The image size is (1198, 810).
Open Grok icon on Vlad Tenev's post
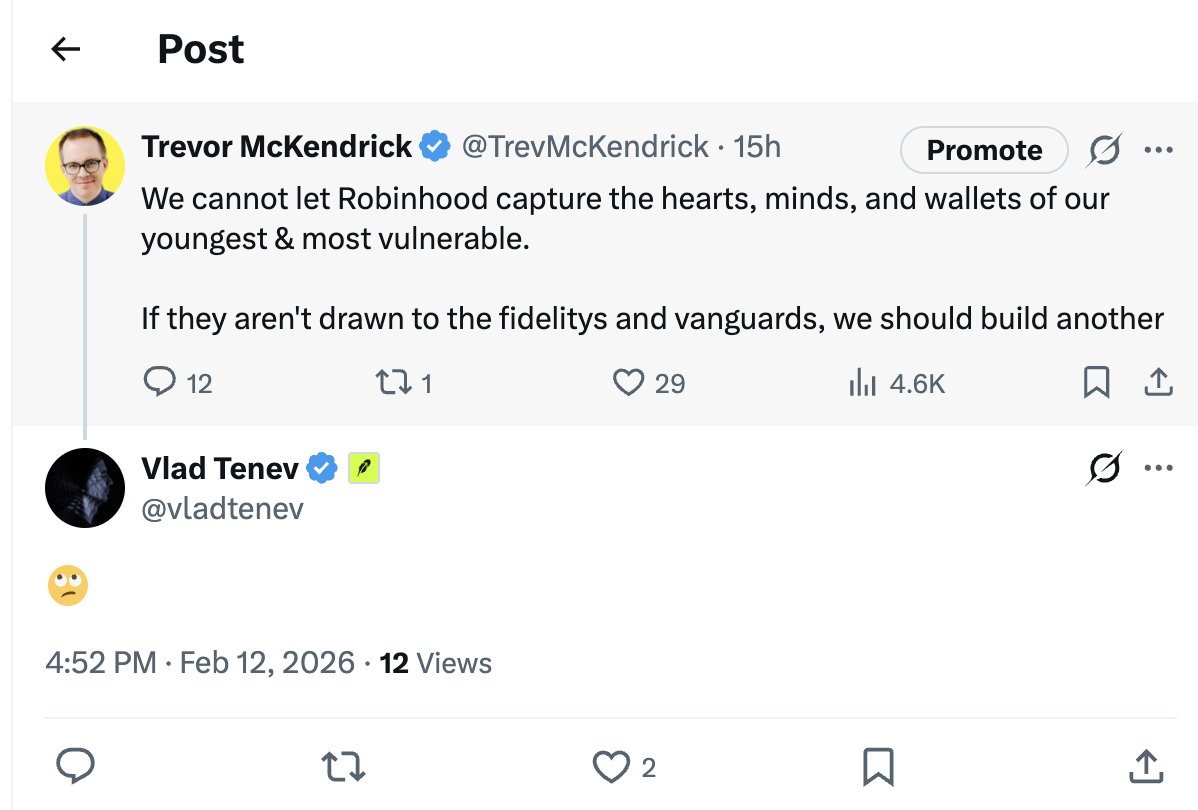[1104, 468]
